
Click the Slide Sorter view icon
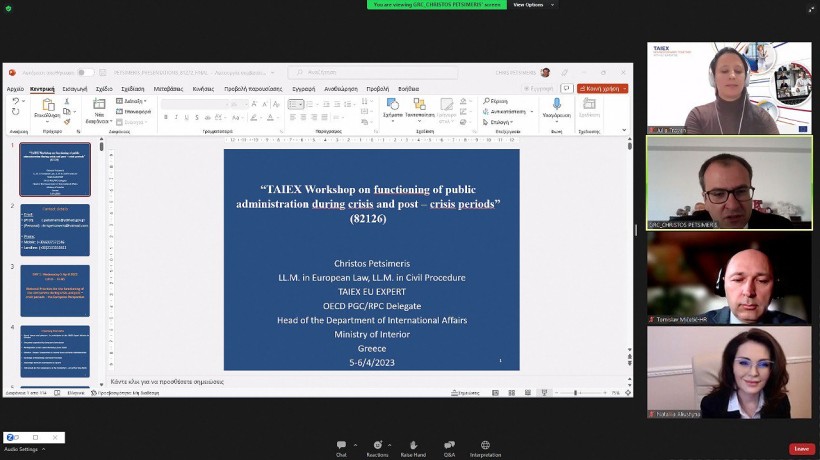click(511, 393)
